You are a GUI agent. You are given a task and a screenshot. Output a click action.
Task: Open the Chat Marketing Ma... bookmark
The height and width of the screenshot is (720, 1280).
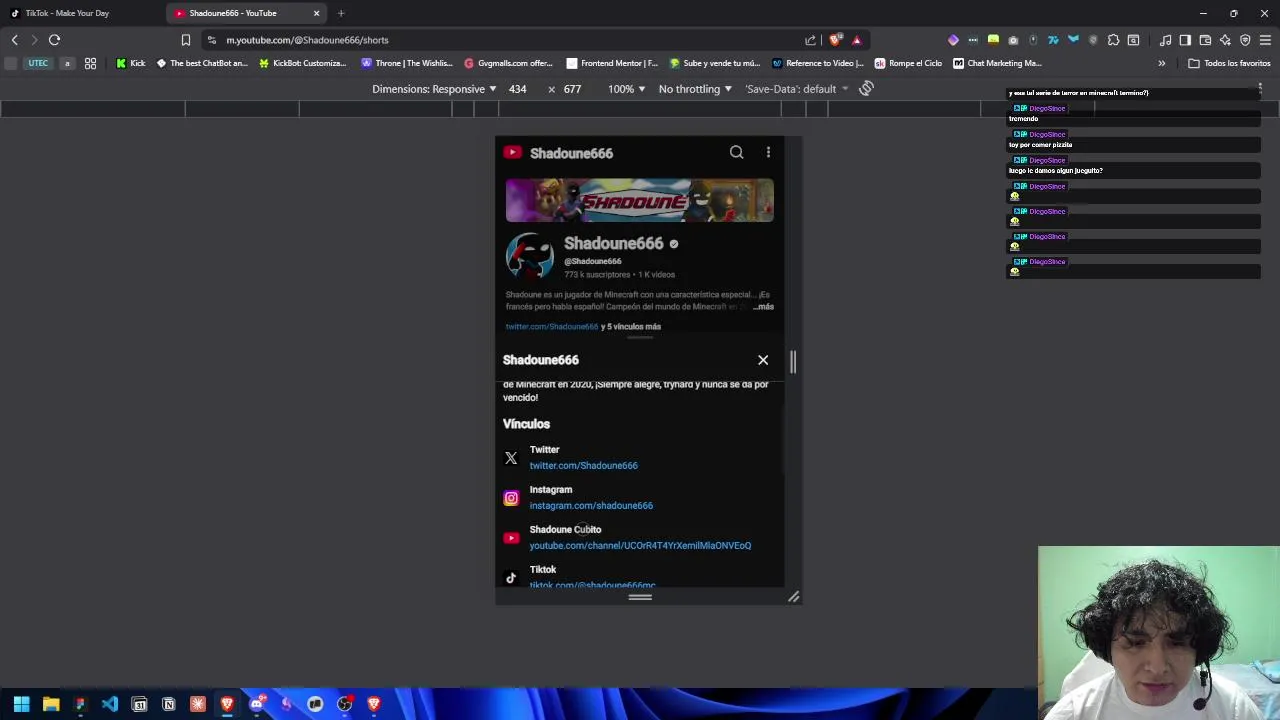pyautogui.click(x=997, y=63)
